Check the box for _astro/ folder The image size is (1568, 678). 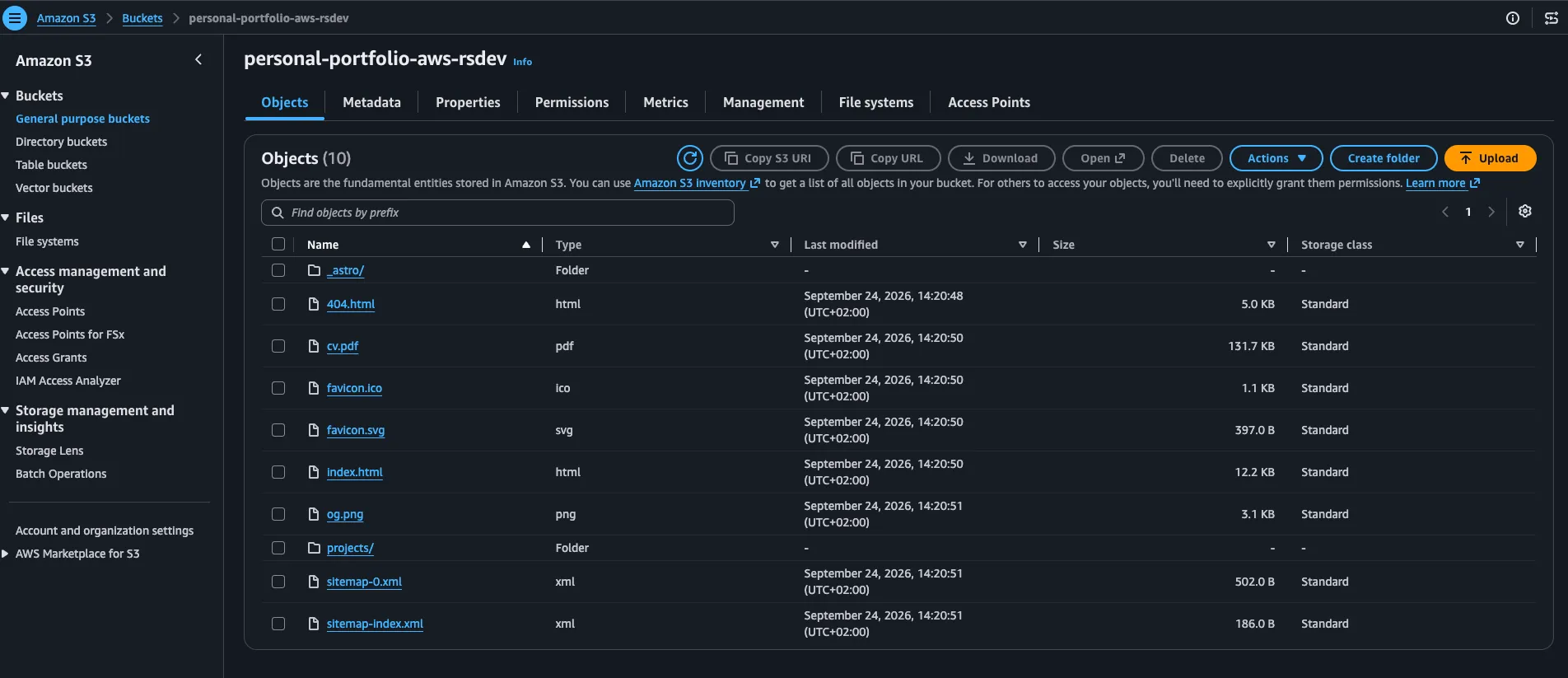278,270
